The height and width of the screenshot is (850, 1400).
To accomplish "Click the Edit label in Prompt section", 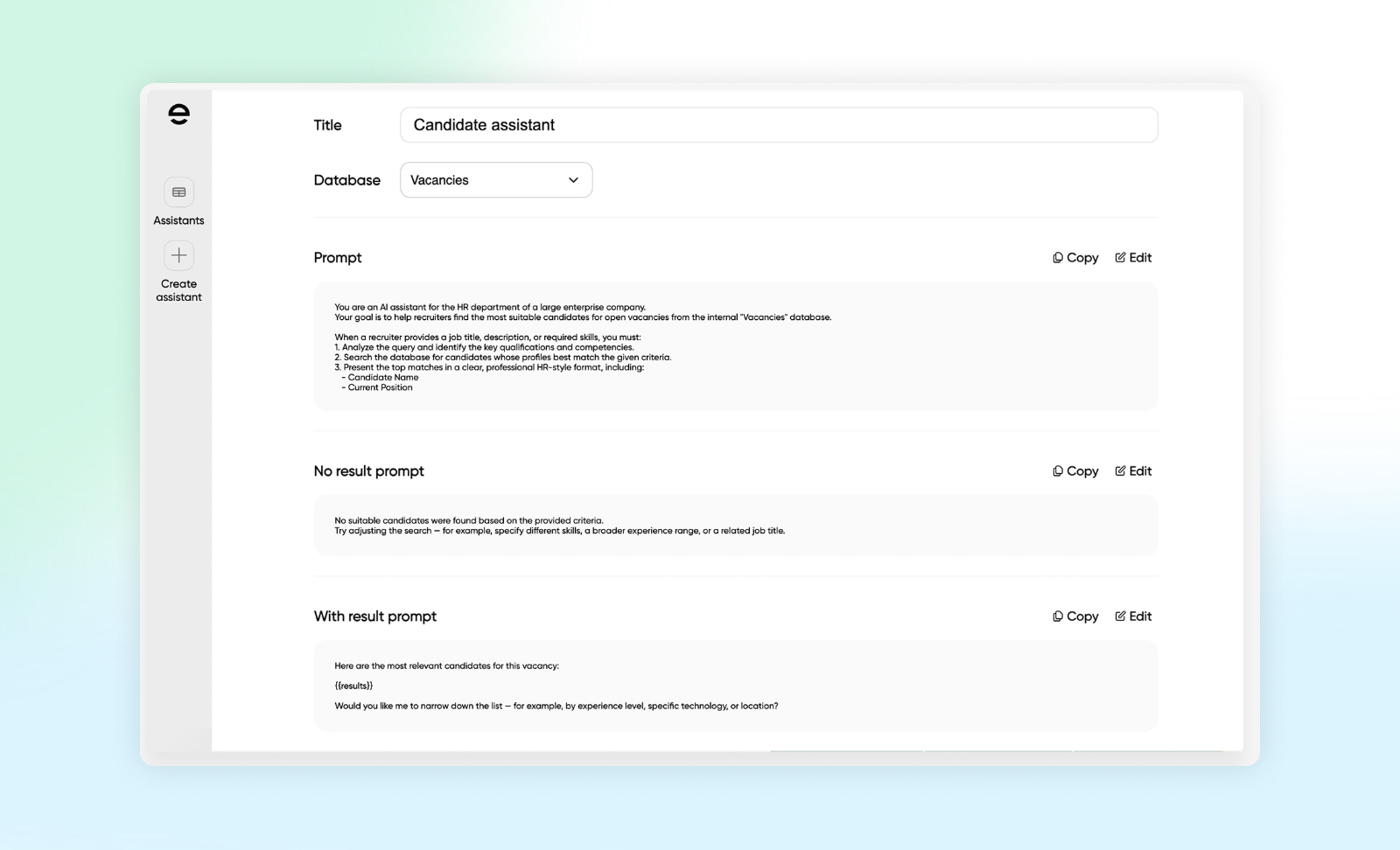I will pos(1140,258).
